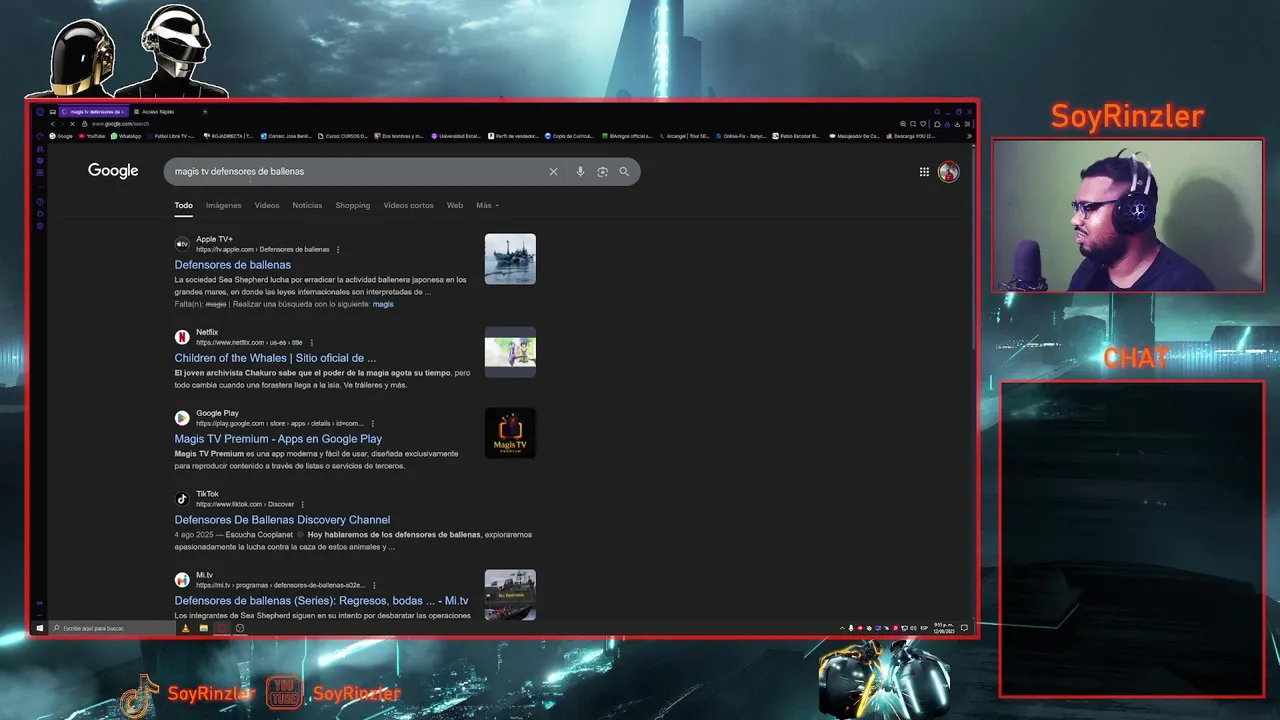Expand the Más search filter dropdown
Screen dimensions: 1280x720
(487, 205)
